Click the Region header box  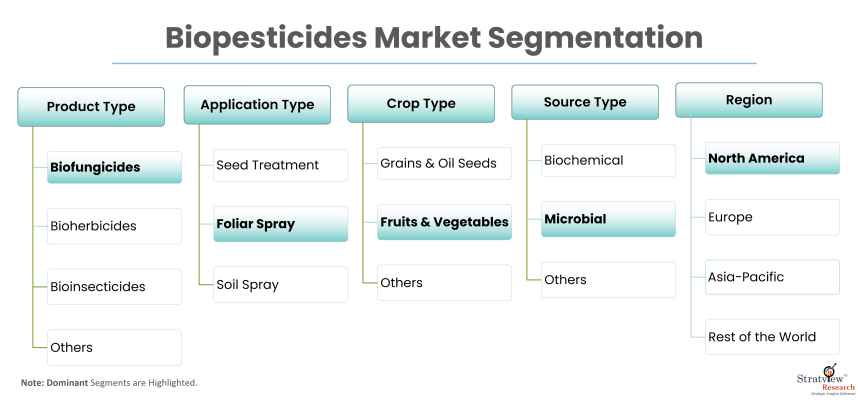(749, 101)
